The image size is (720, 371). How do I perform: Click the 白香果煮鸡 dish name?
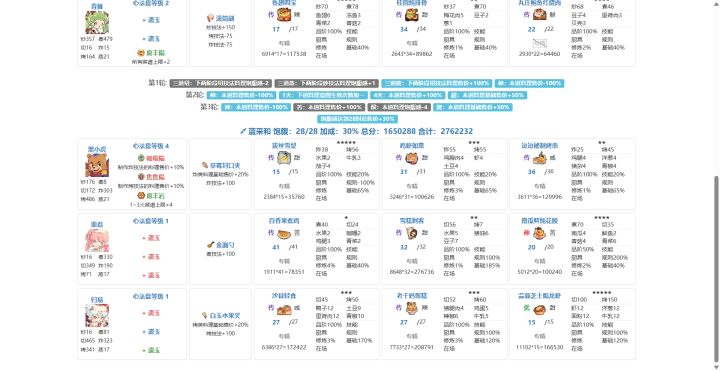[284, 221]
